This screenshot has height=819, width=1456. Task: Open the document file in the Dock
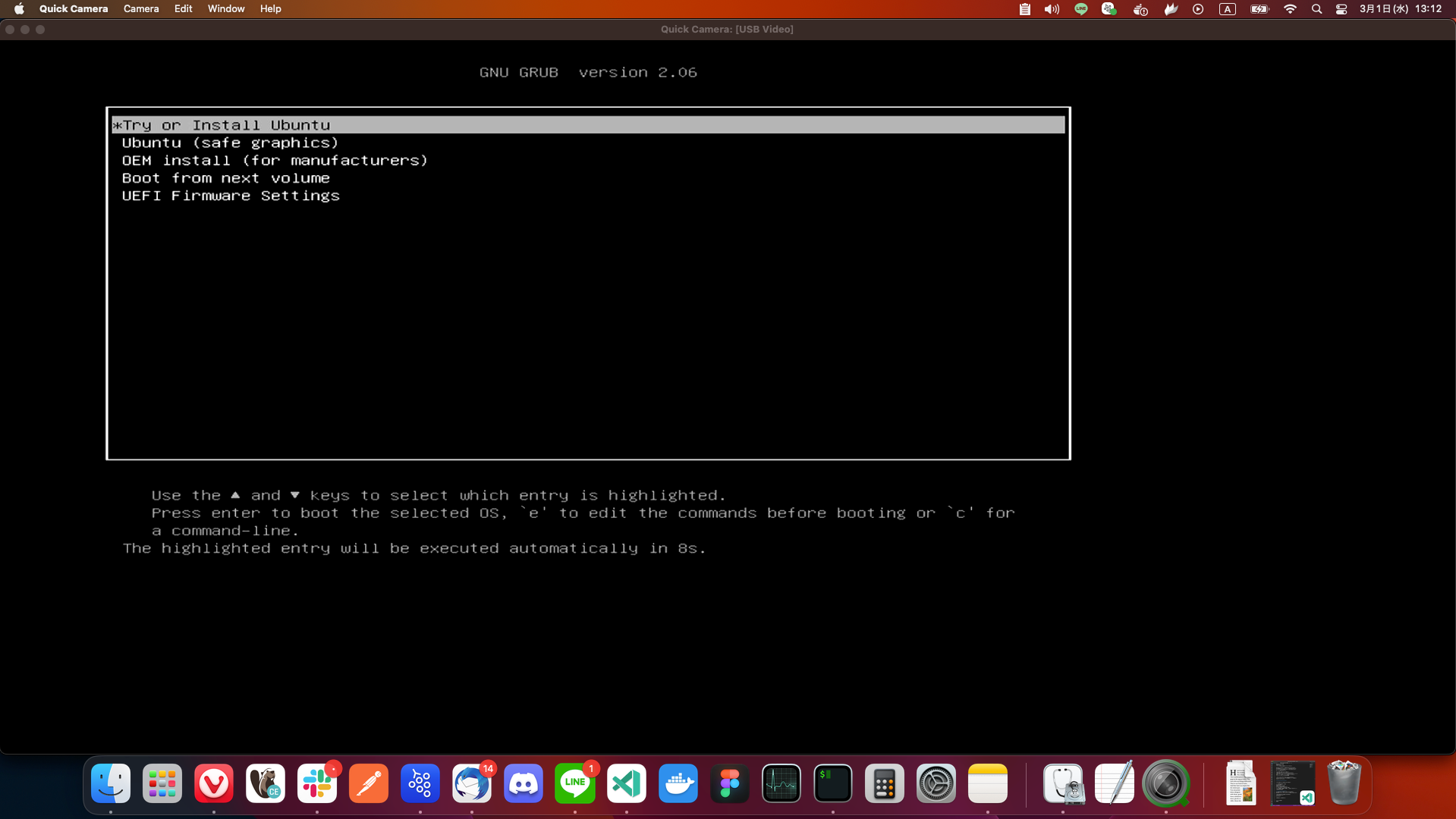point(1241,783)
